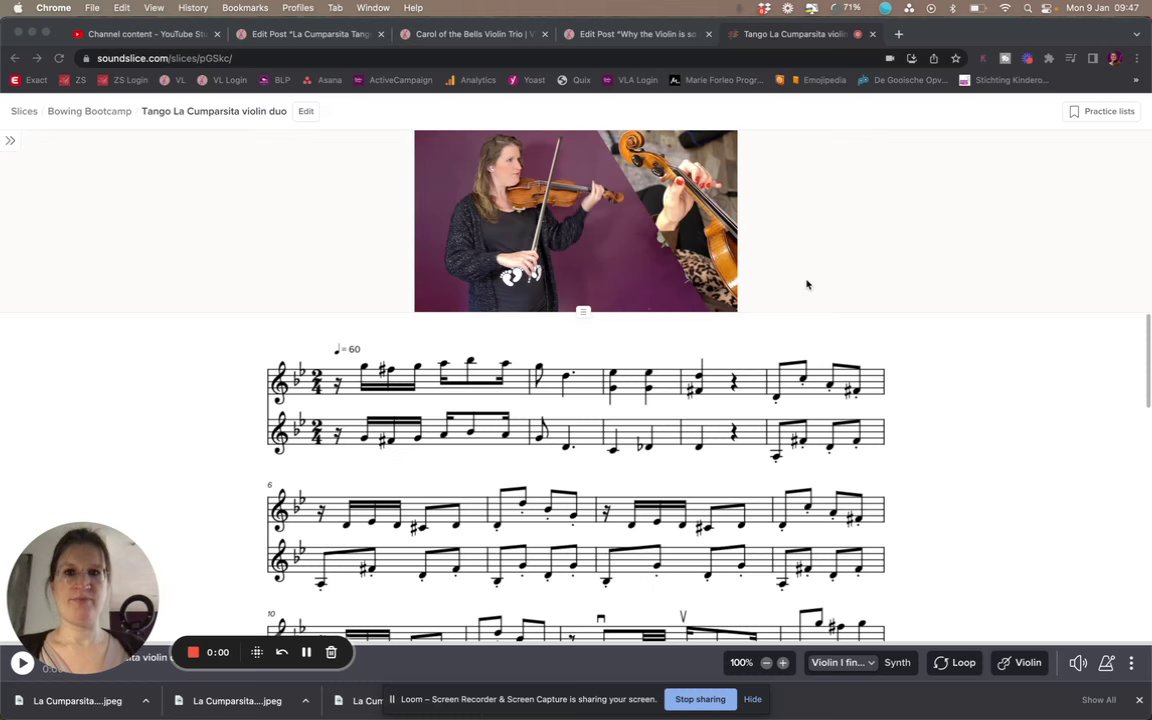Open the Emojipedia bookmark

tap(816, 80)
